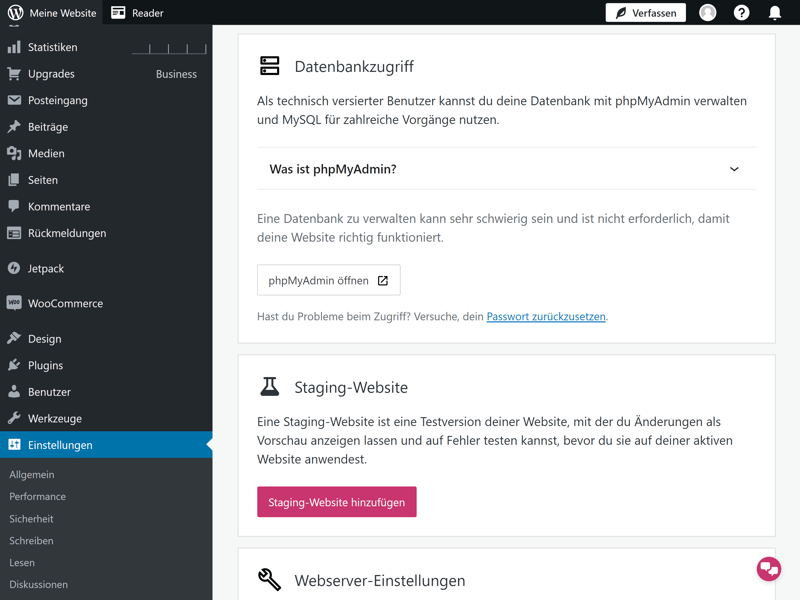Click 'Staging-Website hinzufügen' button
This screenshot has width=800, height=600.
(336, 502)
